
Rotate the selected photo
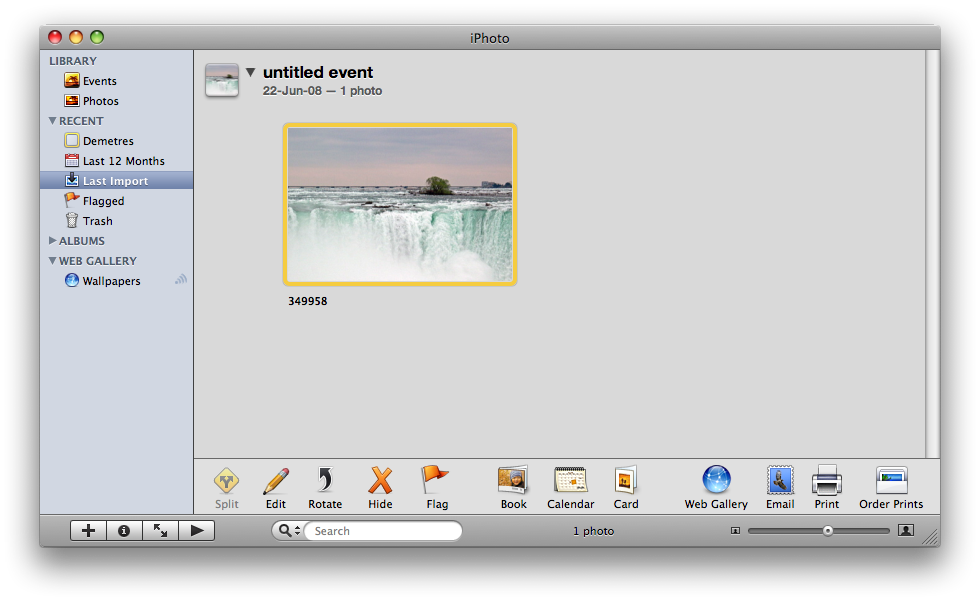tap(325, 482)
